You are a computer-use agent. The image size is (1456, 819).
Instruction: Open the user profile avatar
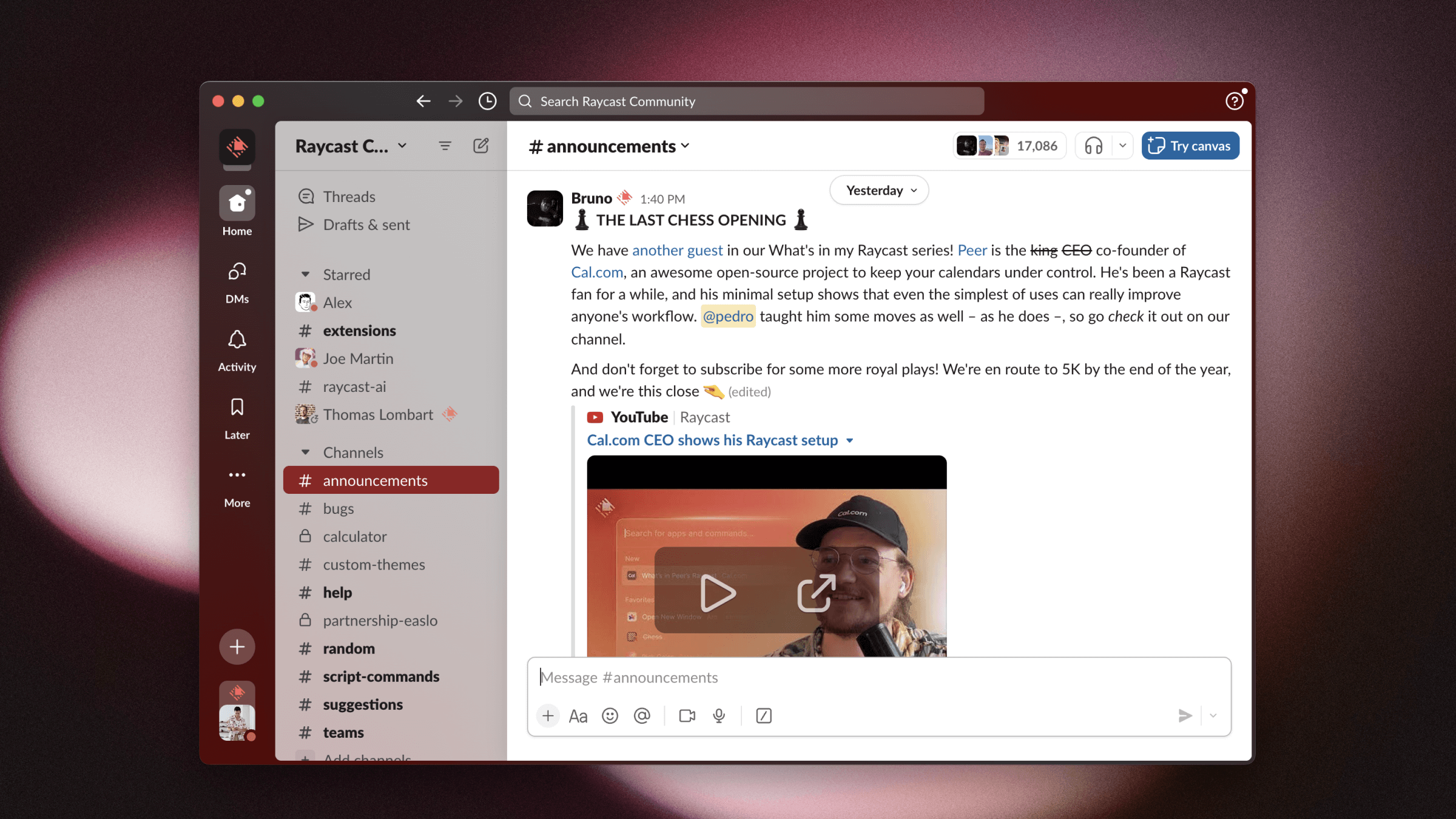point(237,722)
